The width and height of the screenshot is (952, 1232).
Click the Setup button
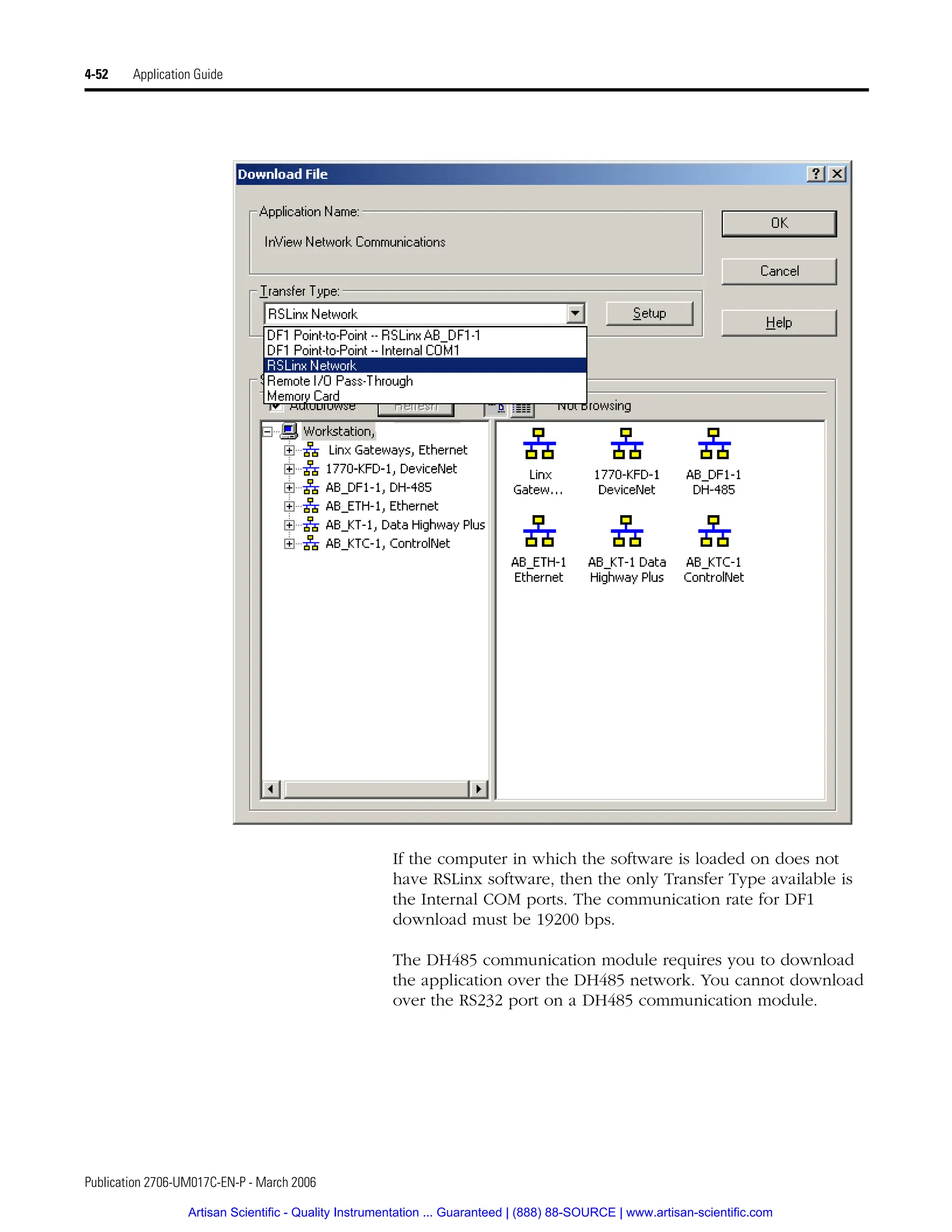coord(649,313)
